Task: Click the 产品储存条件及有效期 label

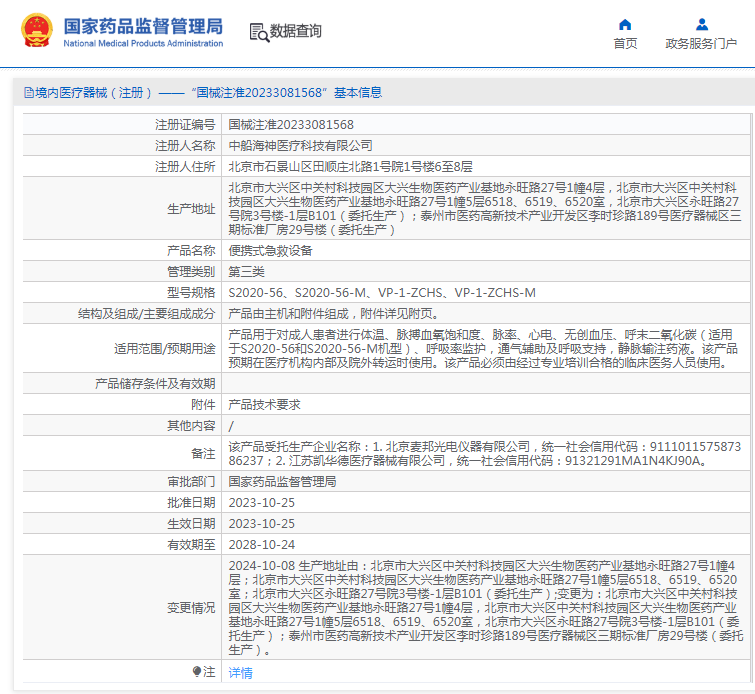Action: [x=155, y=384]
